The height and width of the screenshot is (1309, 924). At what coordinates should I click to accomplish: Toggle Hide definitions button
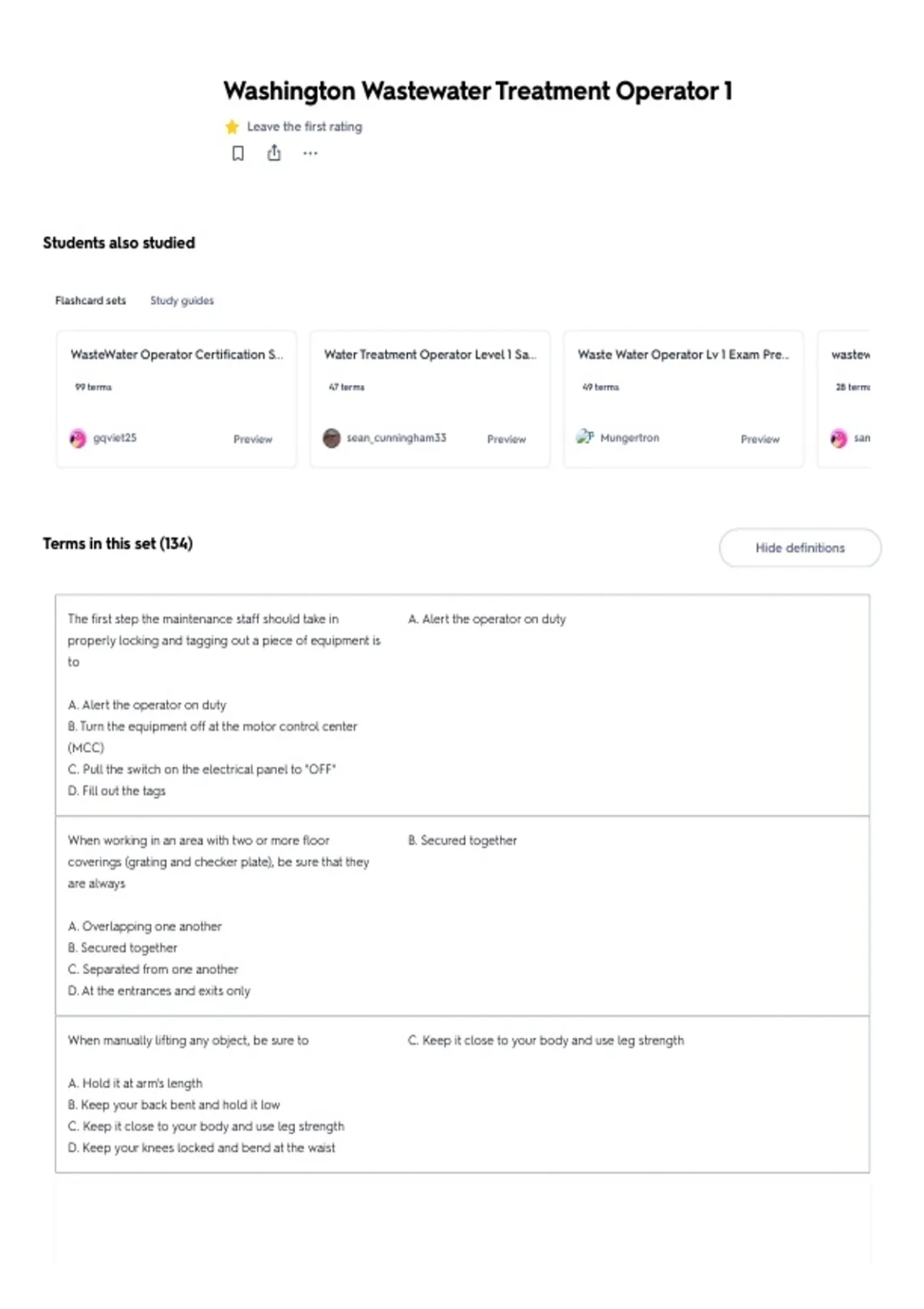pos(800,547)
